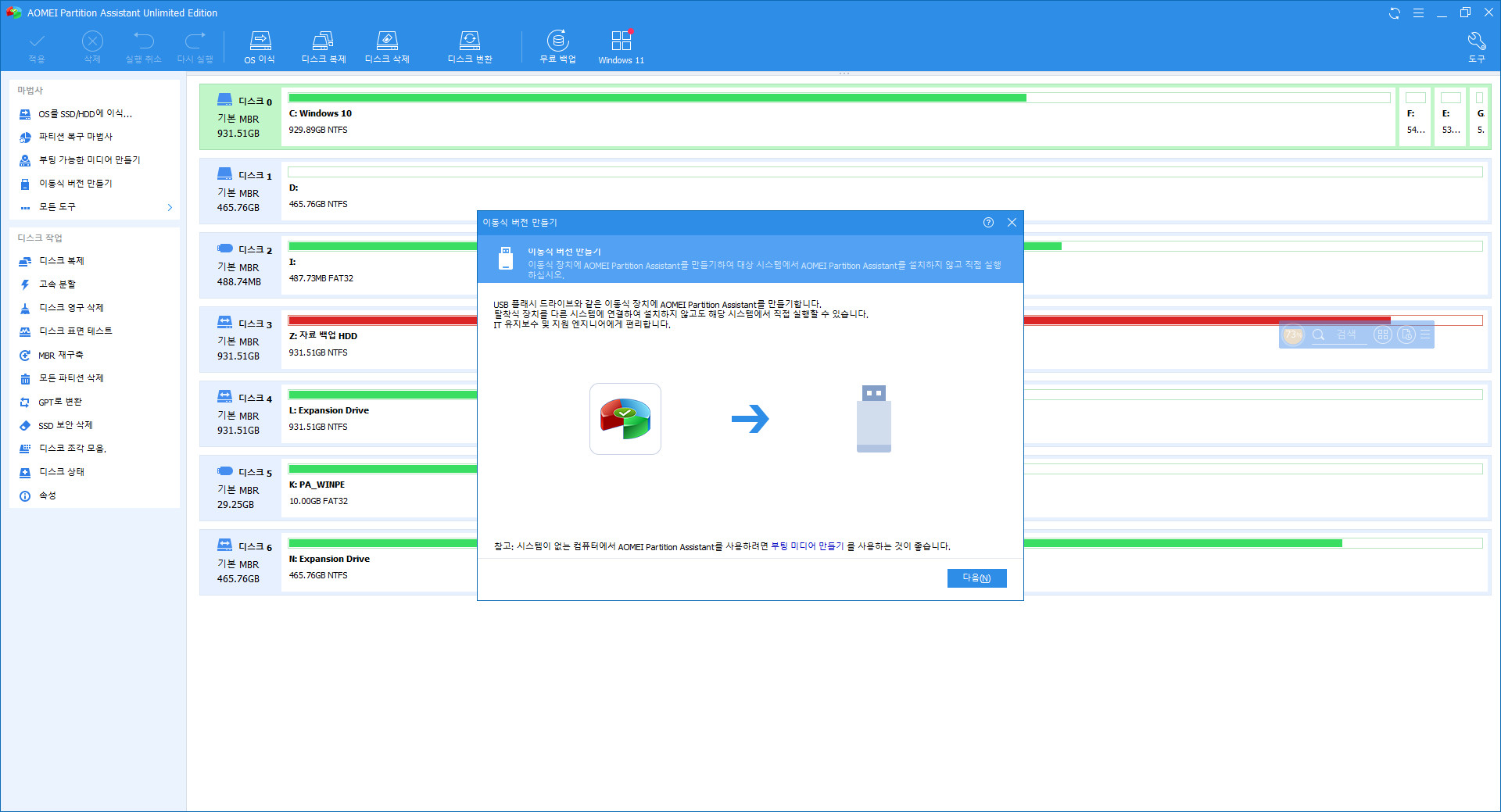Select 디스크 영구 삭제 in sidebar
Image resolution: width=1501 pixels, height=812 pixels.
(x=71, y=308)
